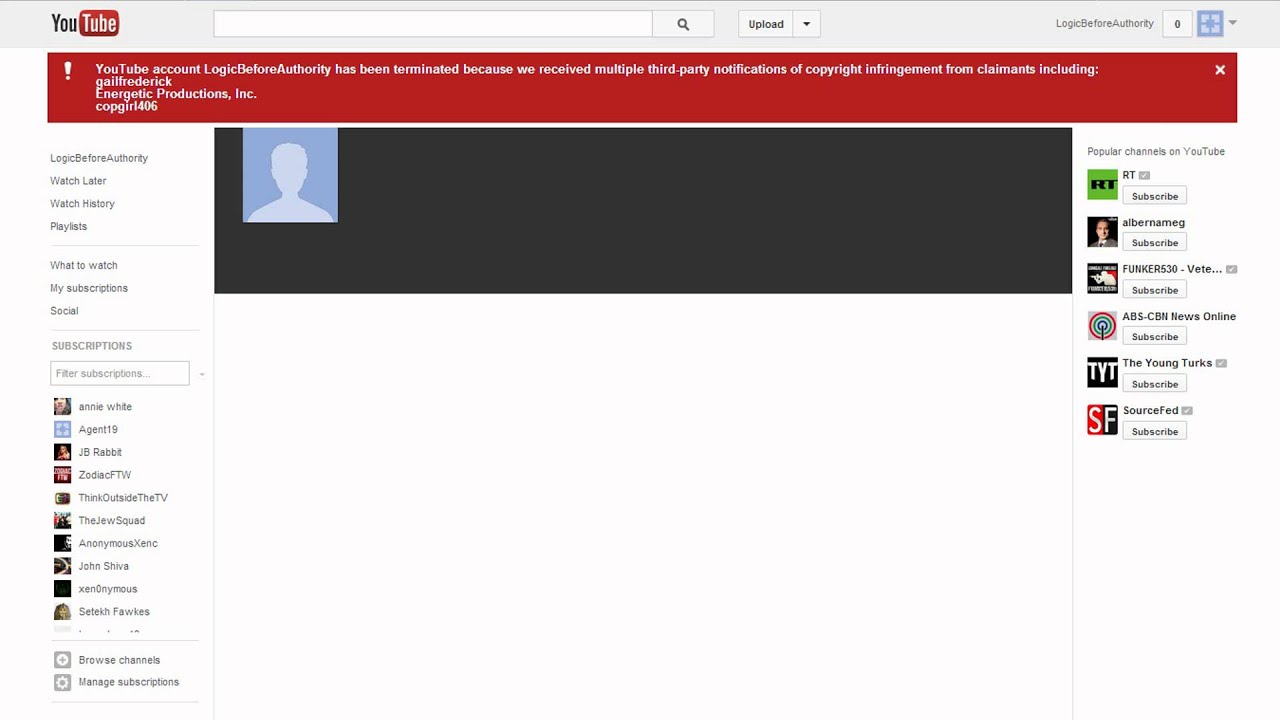This screenshot has height=720, width=1280.
Task: Open SourceFed channel name link
Action: click(1150, 410)
